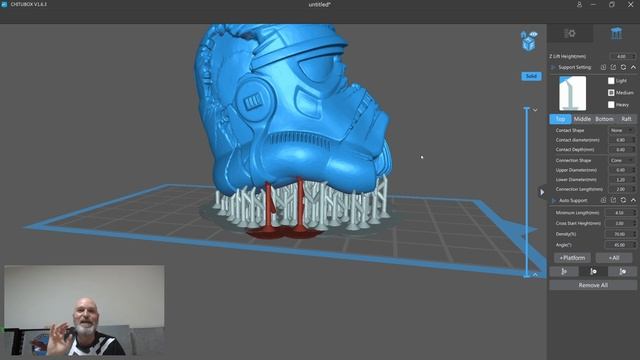Collapse the Support Setting section
The height and width of the screenshot is (360, 640).
[633, 67]
